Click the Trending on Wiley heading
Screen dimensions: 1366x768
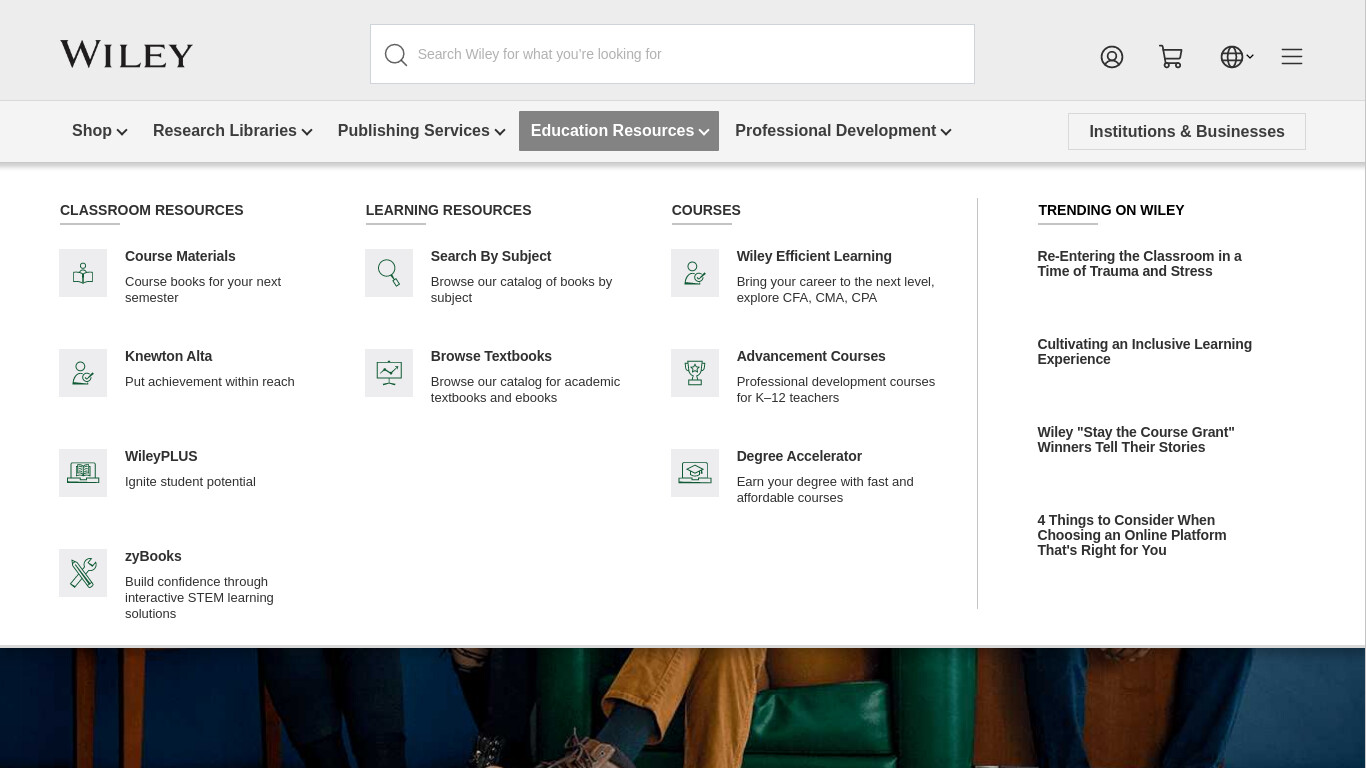coord(1111,210)
